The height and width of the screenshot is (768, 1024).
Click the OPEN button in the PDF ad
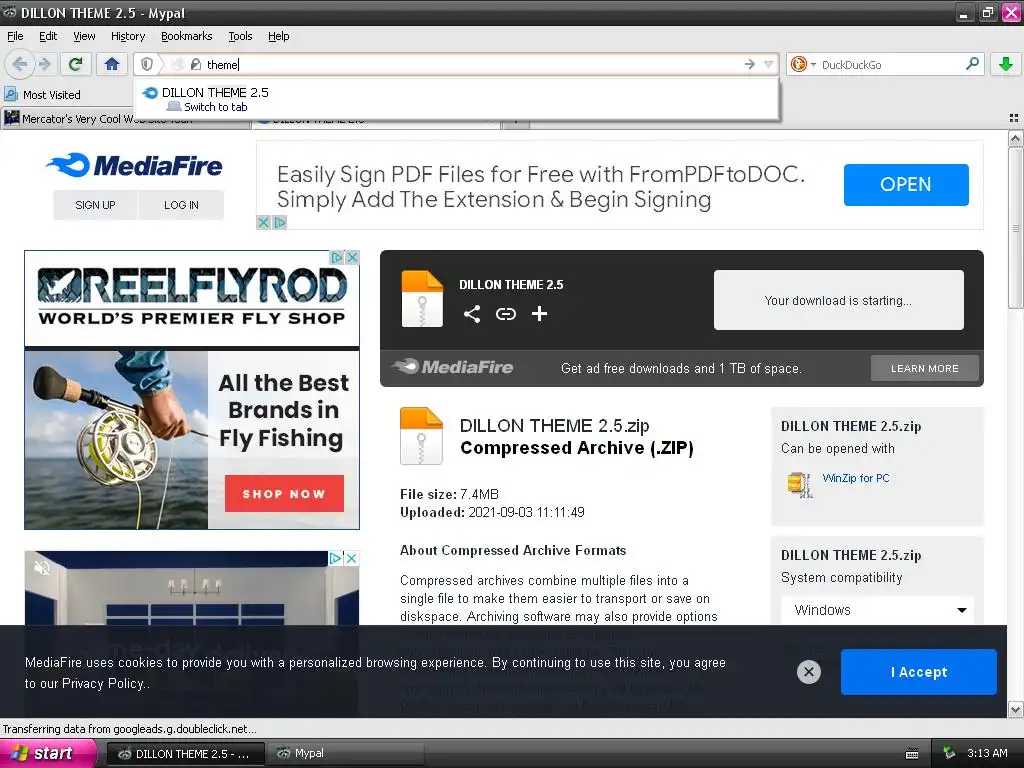click(906, 185)
